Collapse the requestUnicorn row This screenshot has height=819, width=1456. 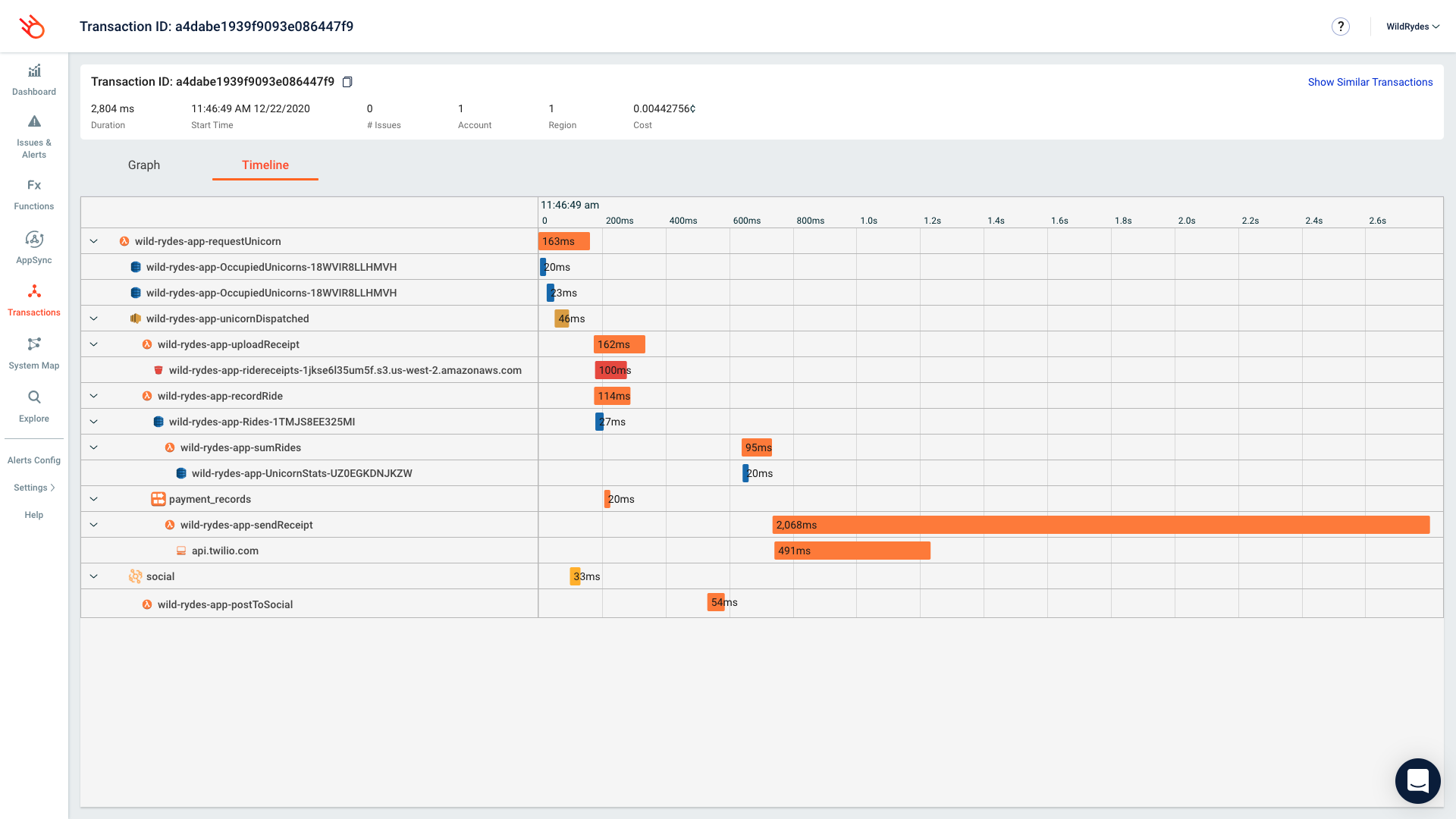pyautogui.click(x=94, y=241)
